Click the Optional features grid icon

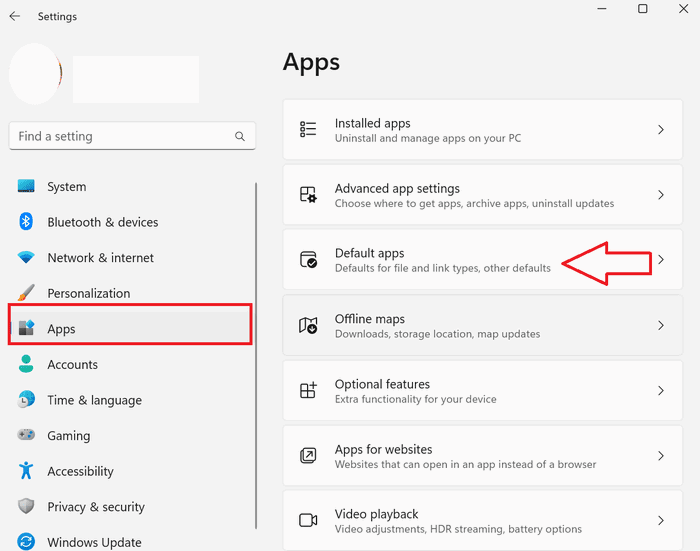point(308,390)
